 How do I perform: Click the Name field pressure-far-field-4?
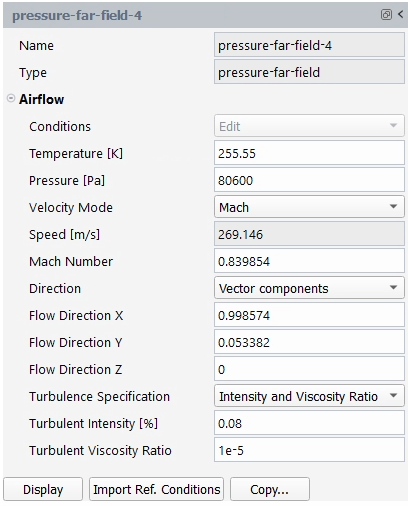click(309, 45)
